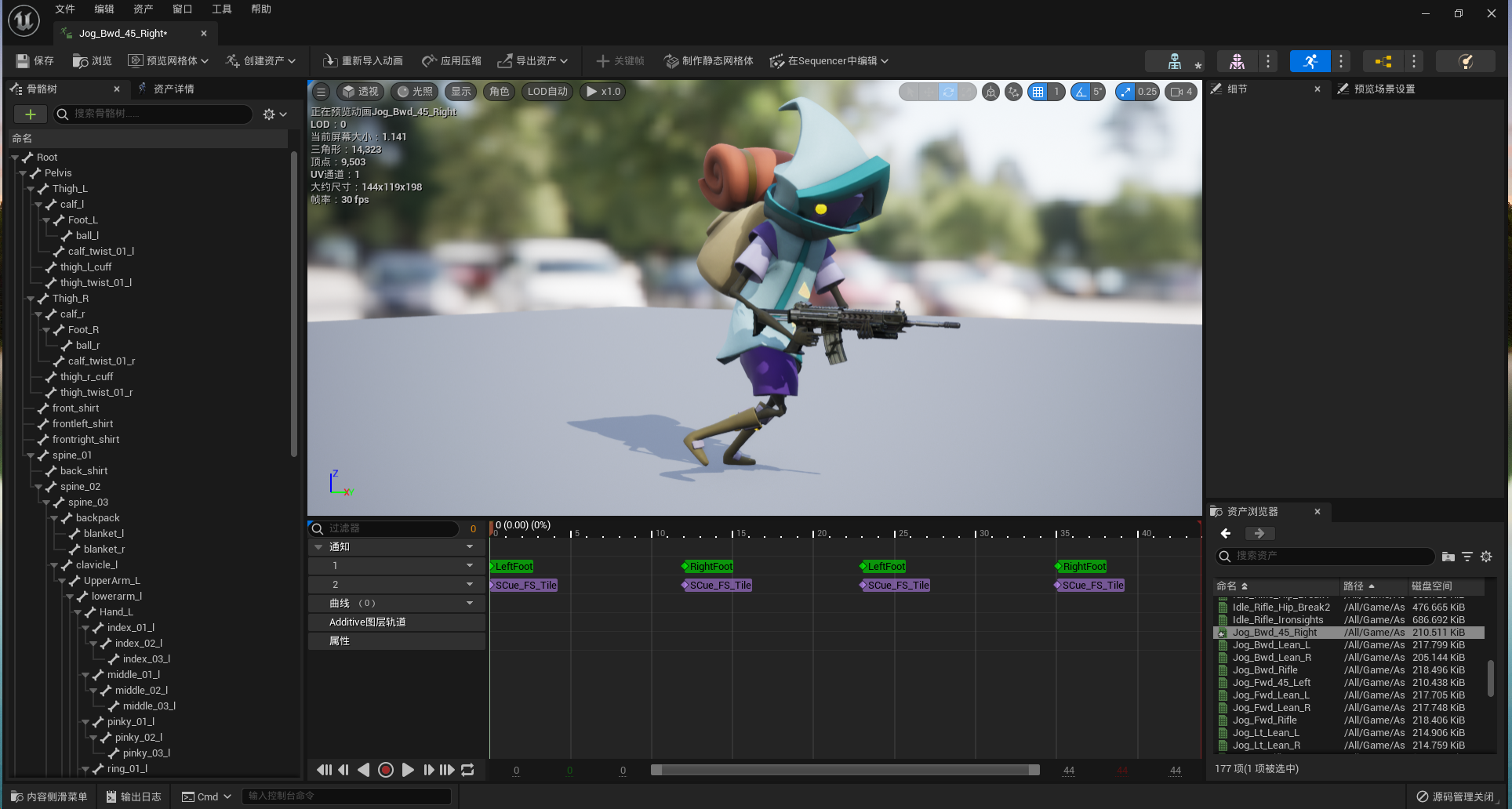Click skeleton tree search field
The image size is (1512, 809).
[153, 114]
